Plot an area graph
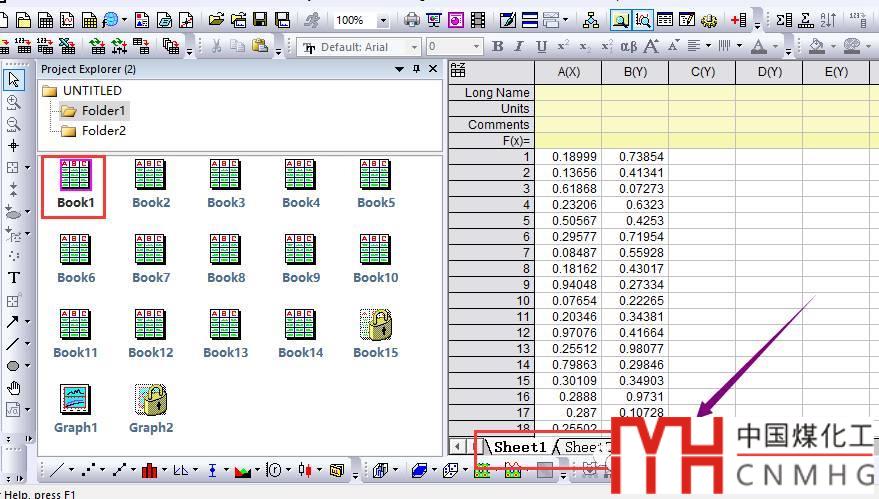The image size is (879, 499). tap(242, 470)
